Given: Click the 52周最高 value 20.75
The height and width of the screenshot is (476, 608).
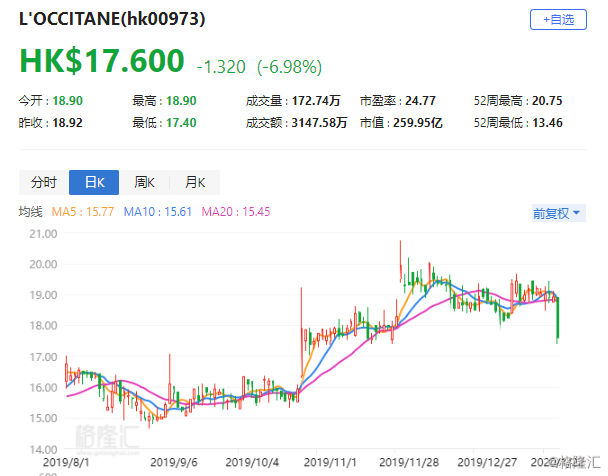Looking at the screenshot, I should pos(547,101).
